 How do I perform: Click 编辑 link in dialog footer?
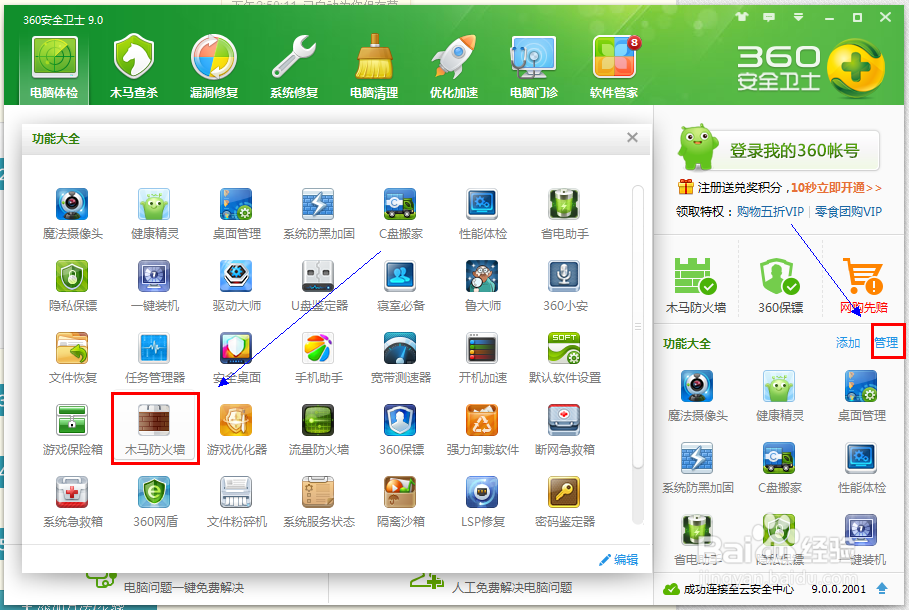[x=619, y=560]
